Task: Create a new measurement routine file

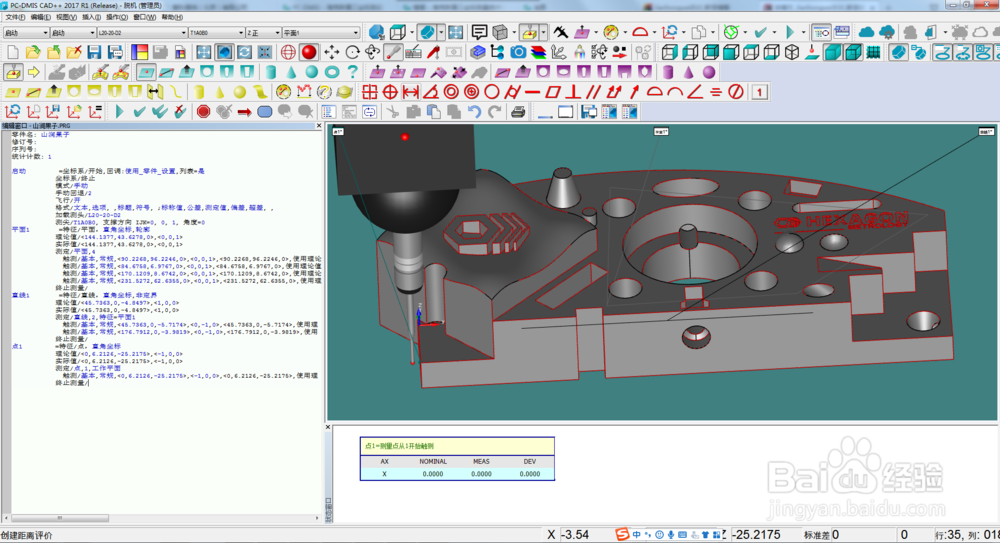Action: [x=13, y=52]
